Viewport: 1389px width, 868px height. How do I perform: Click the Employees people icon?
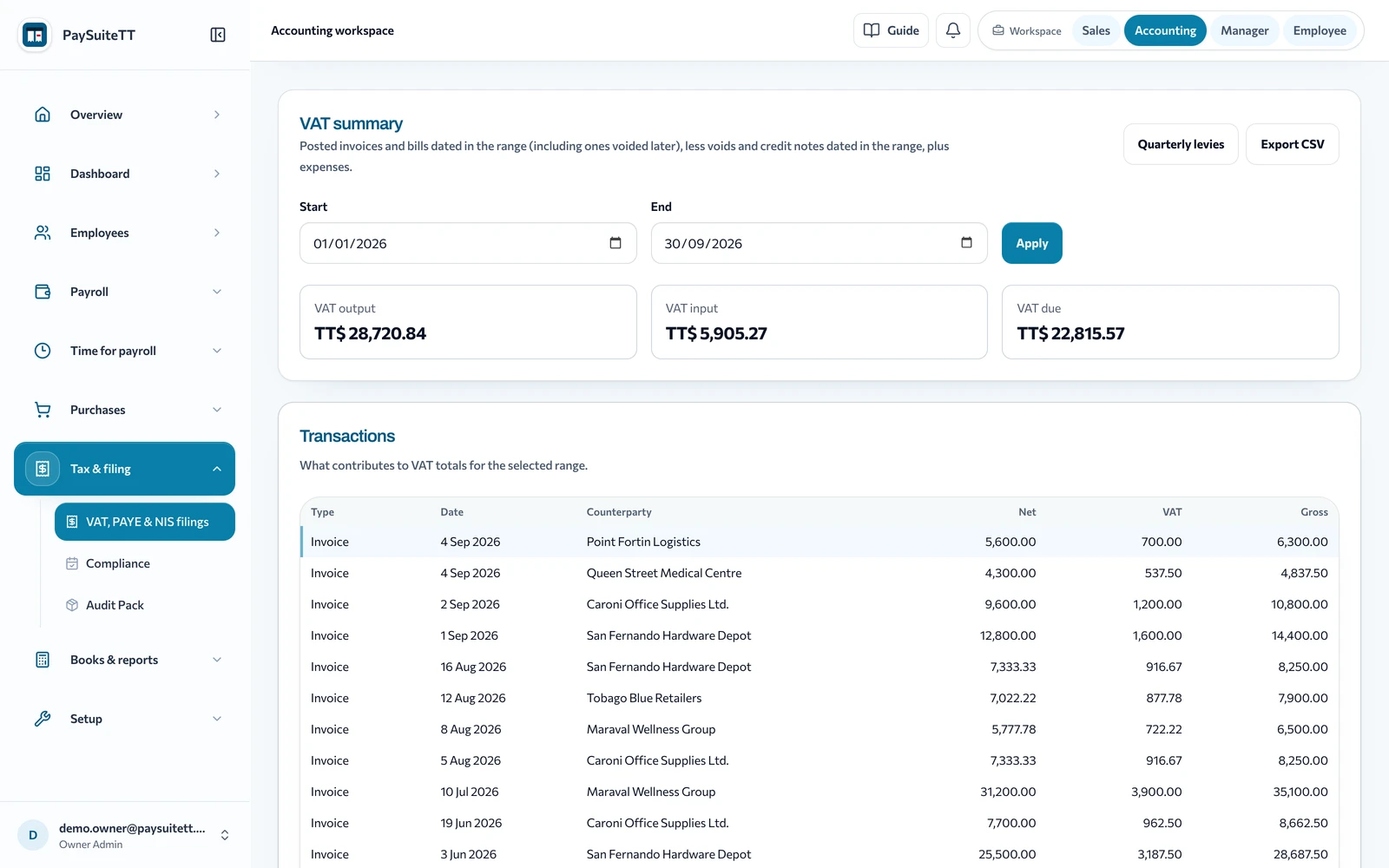tap(43, 233)
